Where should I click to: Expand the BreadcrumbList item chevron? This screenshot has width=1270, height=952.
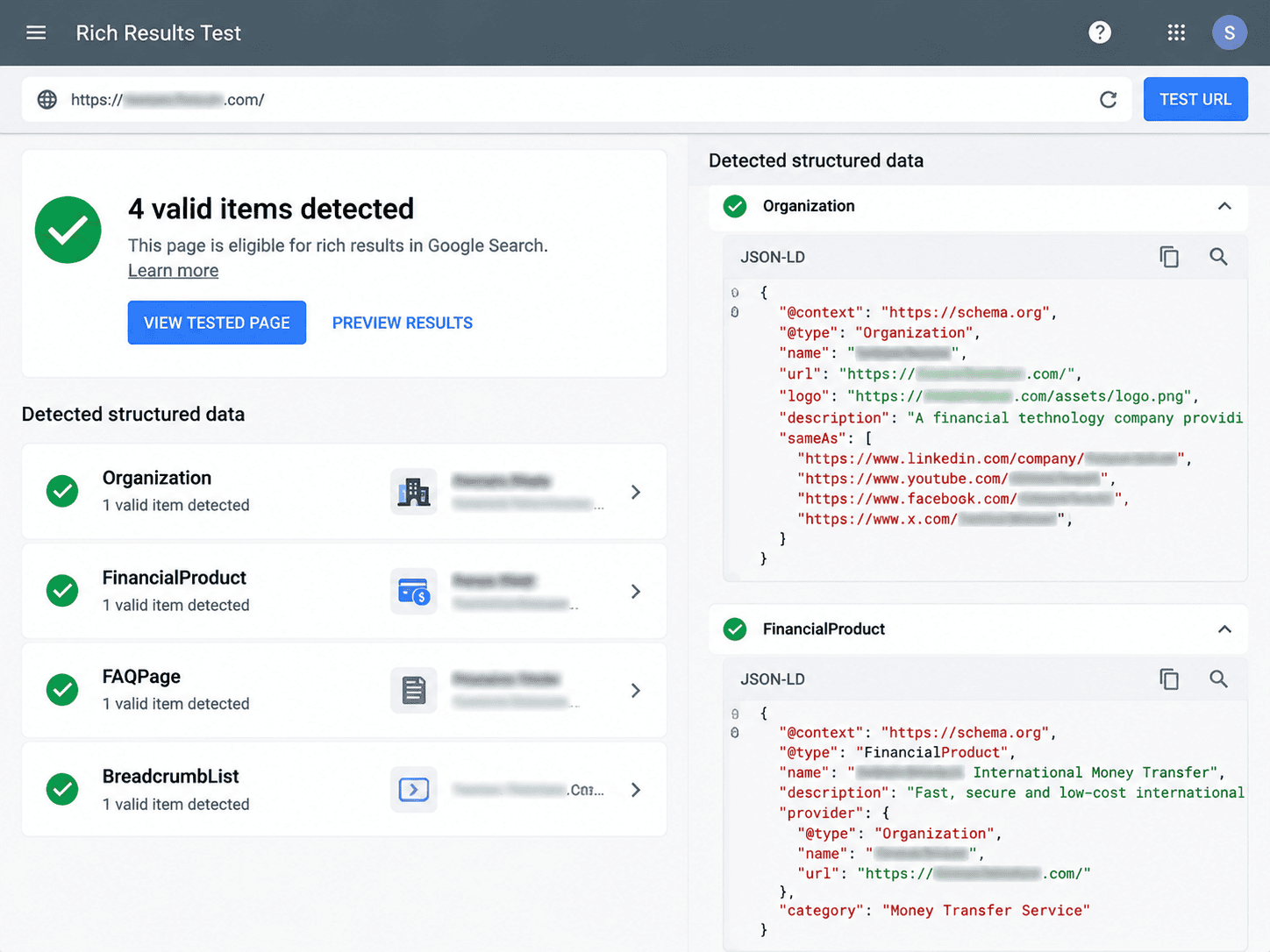[x=636, y=790]
